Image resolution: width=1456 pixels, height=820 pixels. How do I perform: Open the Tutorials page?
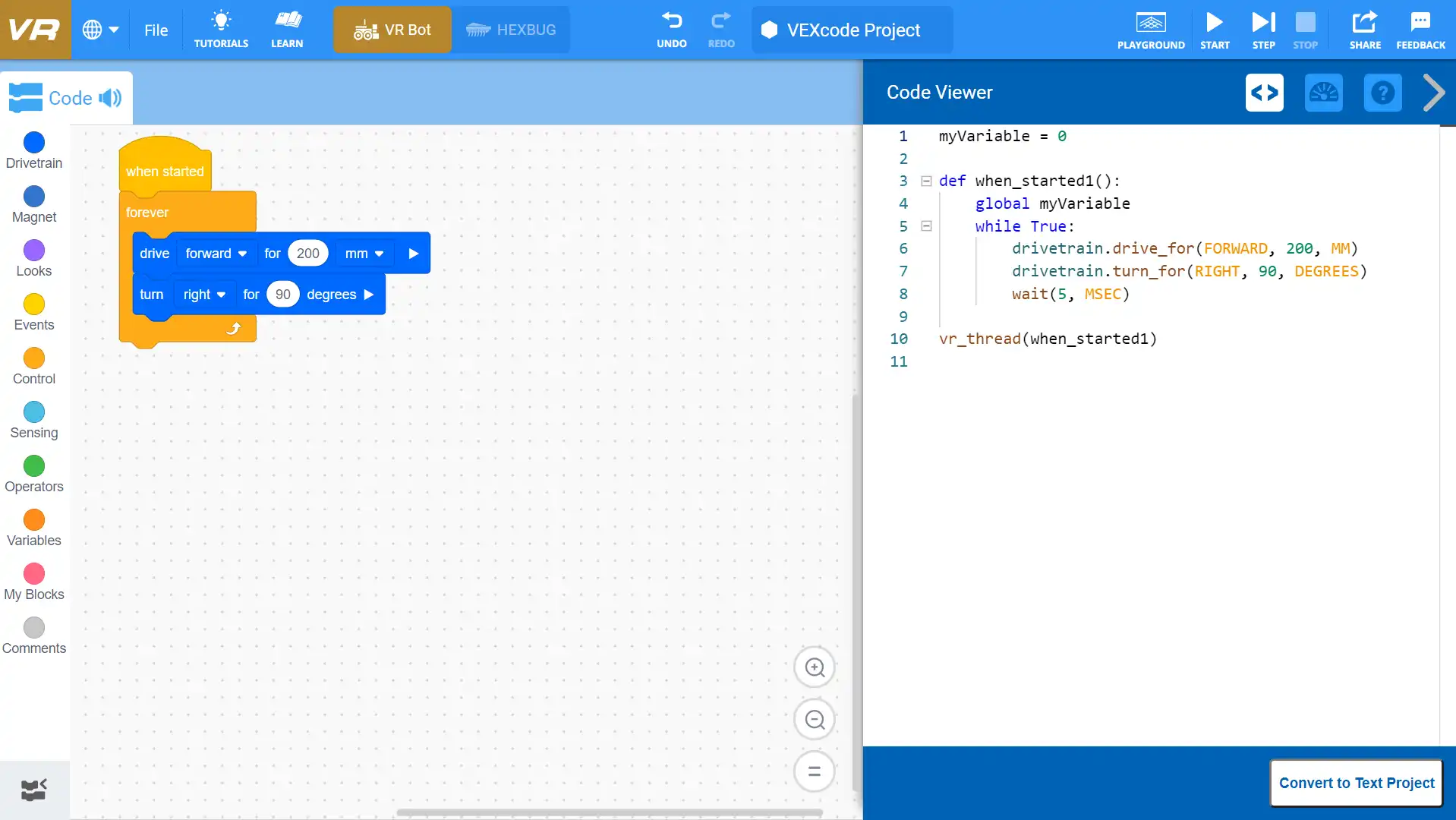click(220, 30)
